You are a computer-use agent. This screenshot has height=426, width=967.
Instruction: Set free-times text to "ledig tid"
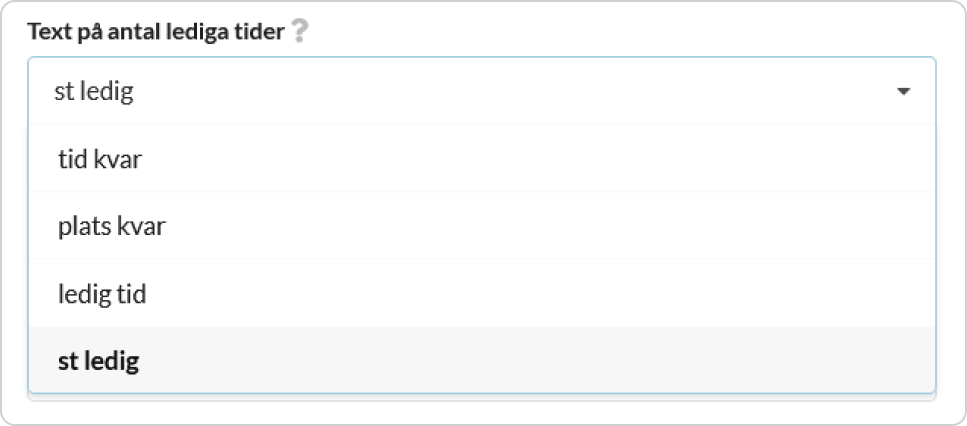tap(482, 293)
